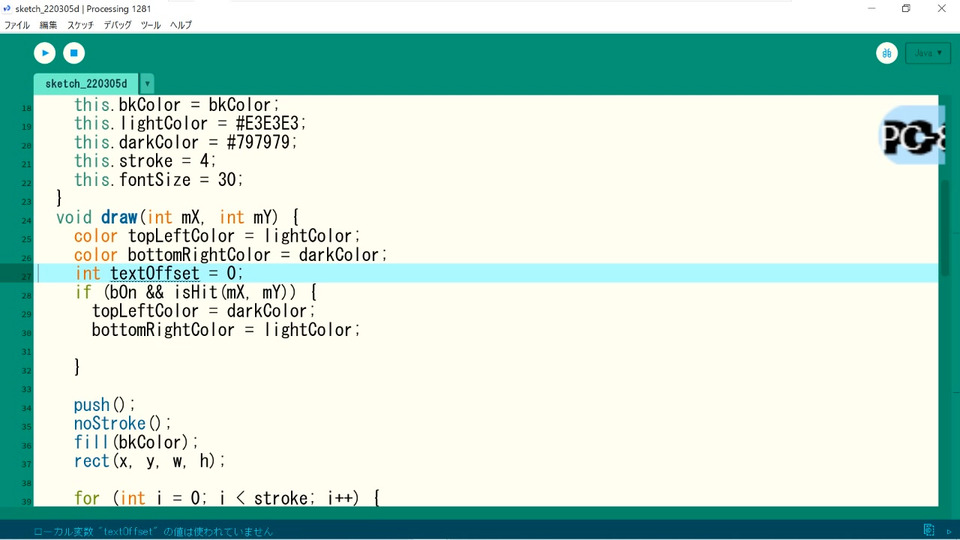Screen dimensions: 960x540
Task: Open the デバッグ menu
Action: point(117,25)
